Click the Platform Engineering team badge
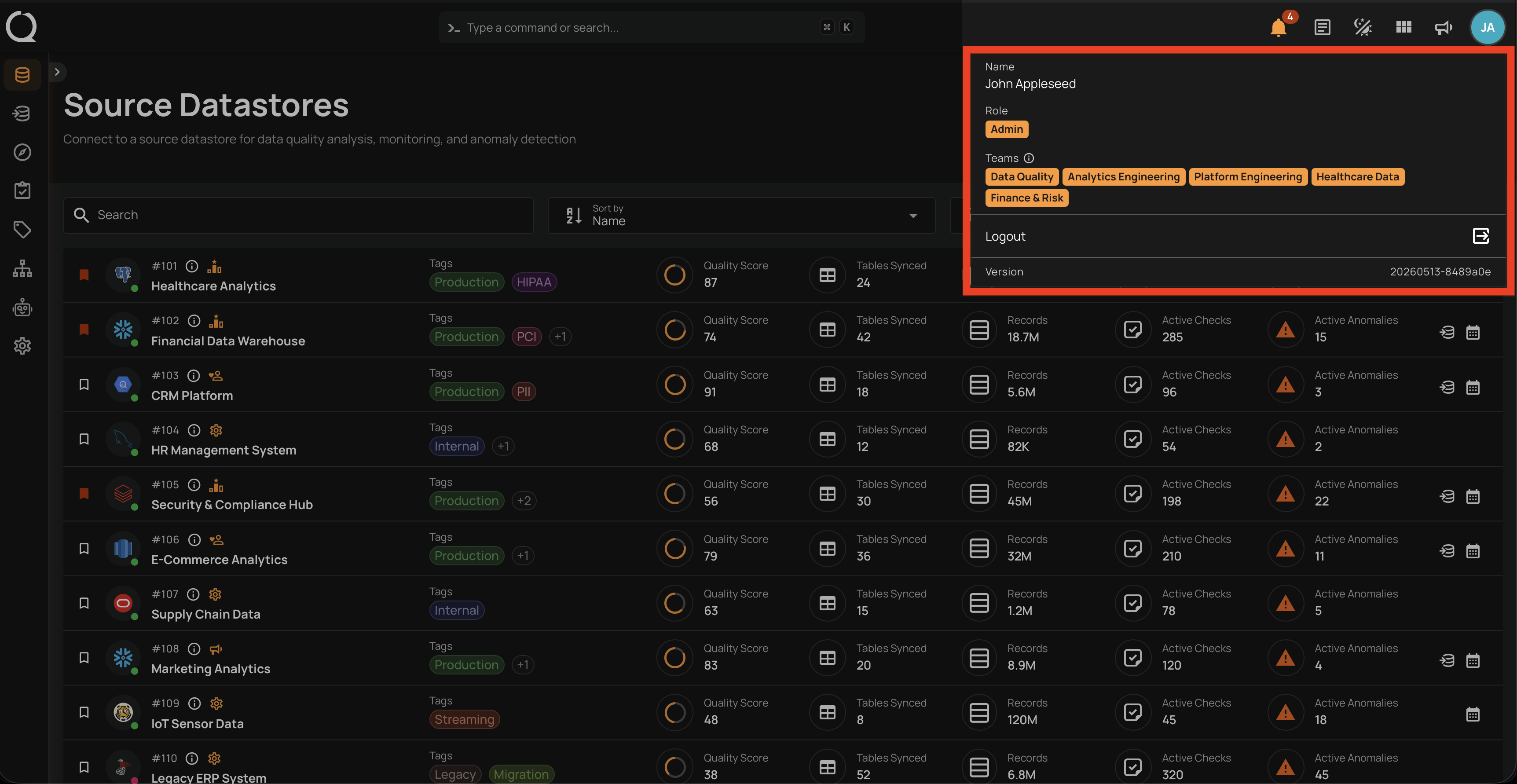Screen dimensions: 1517x784 tap(1248, 177)
